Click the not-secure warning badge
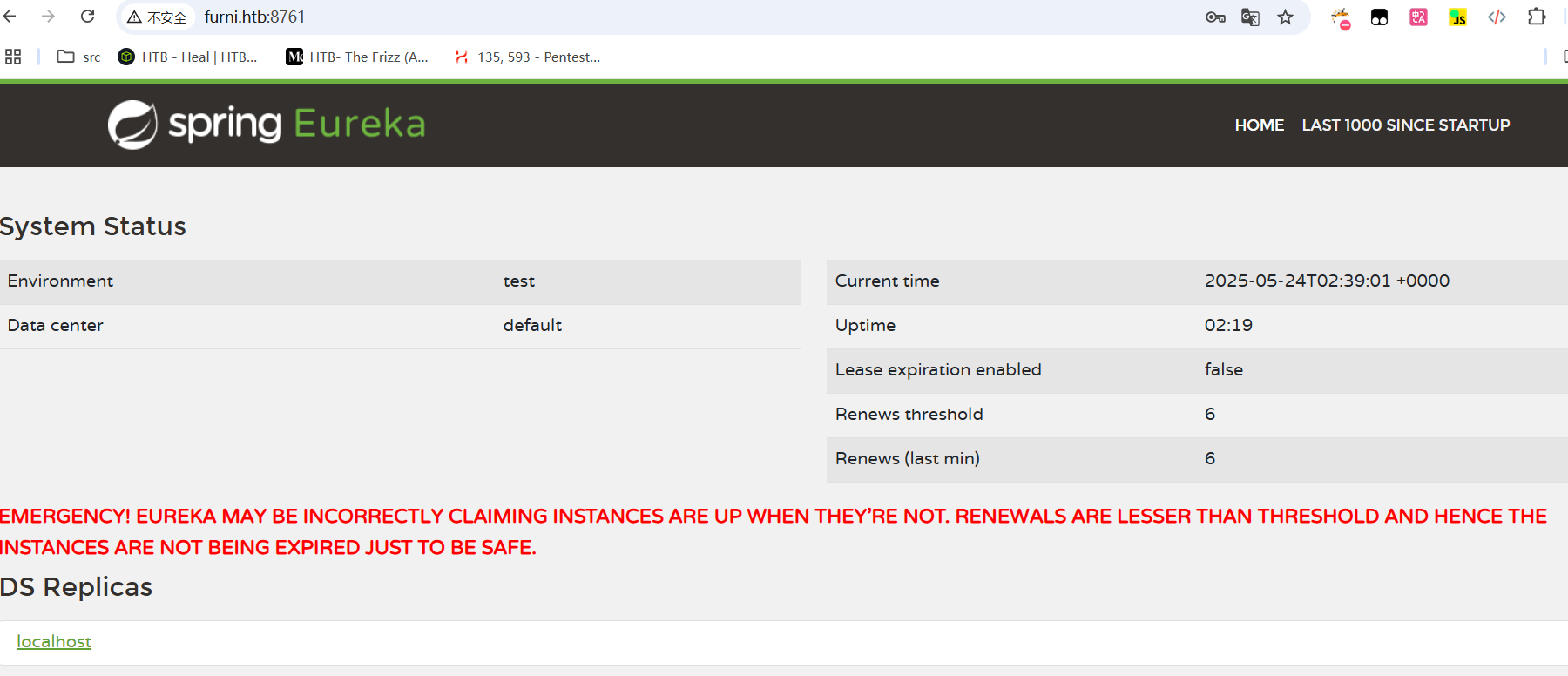Image resolution: width=1568 pixels, height=676 pixels. tap(157, 17)
